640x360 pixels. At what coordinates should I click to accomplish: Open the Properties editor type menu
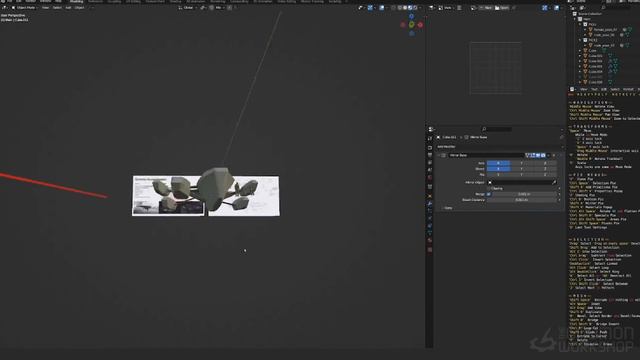[432, 129]
